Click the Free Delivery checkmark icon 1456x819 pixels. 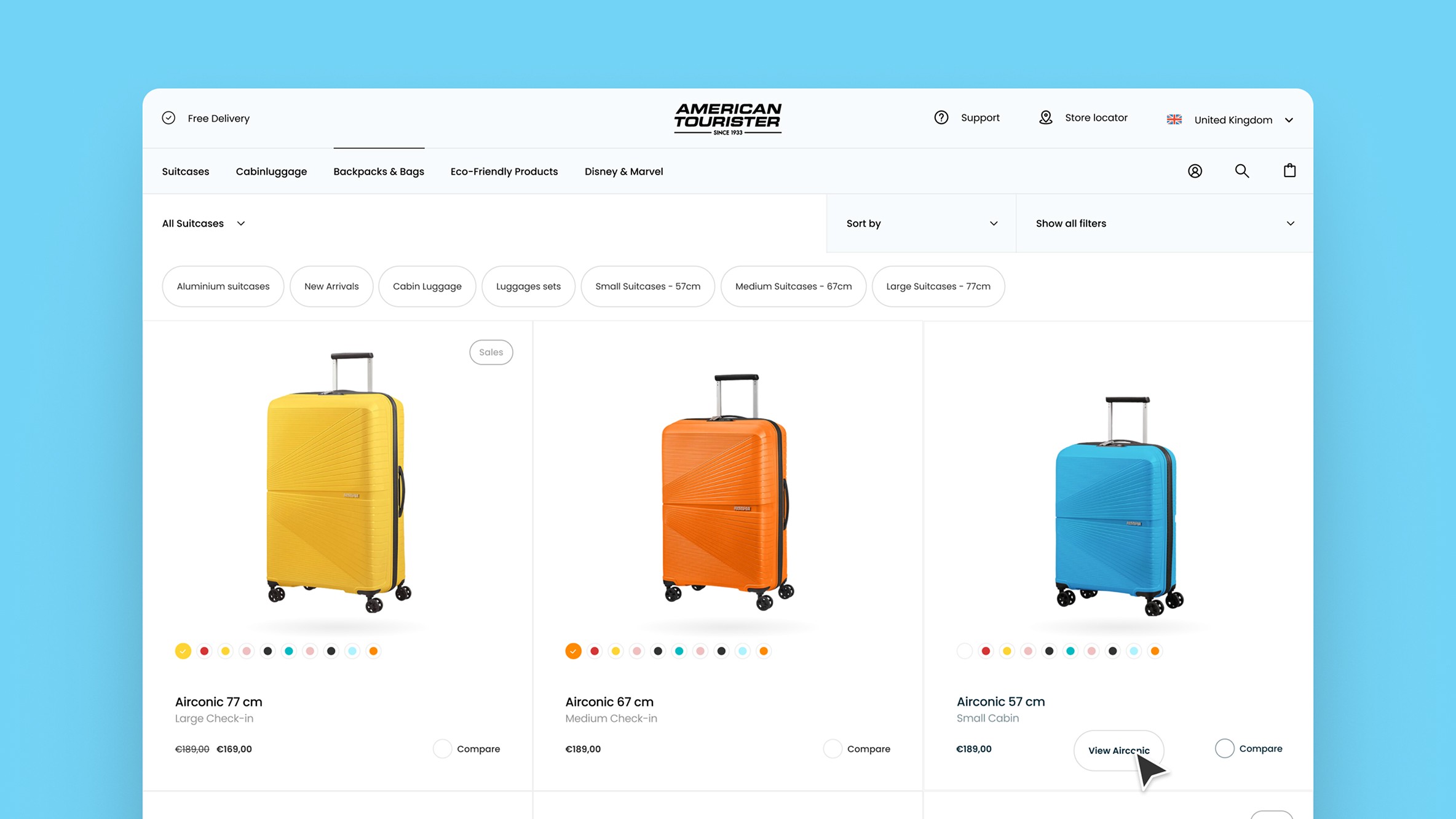pyautogui.click(x=168, y=118)
